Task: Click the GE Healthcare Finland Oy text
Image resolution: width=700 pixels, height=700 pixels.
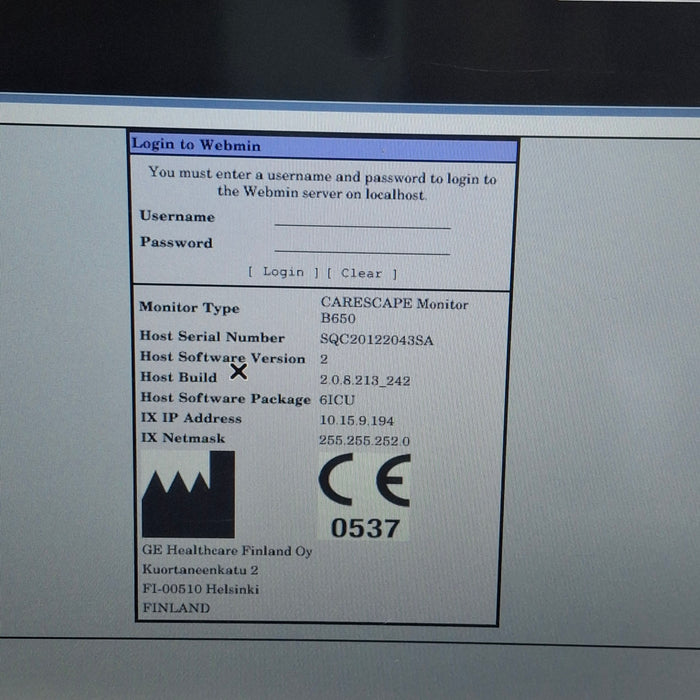Action: click(x=227, y=551)
